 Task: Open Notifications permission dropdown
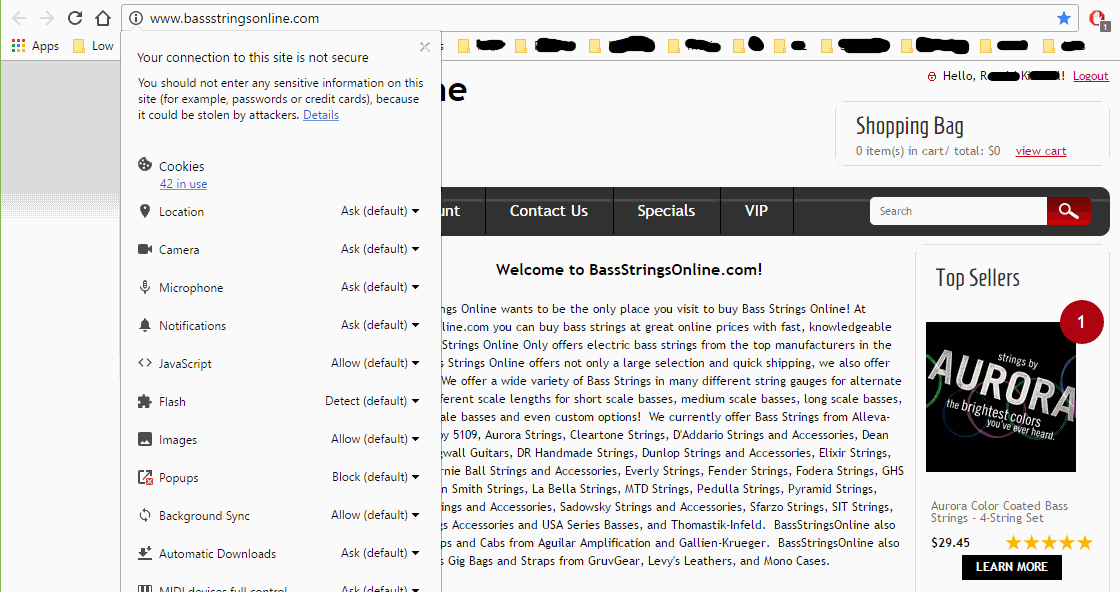coord(380,324)
